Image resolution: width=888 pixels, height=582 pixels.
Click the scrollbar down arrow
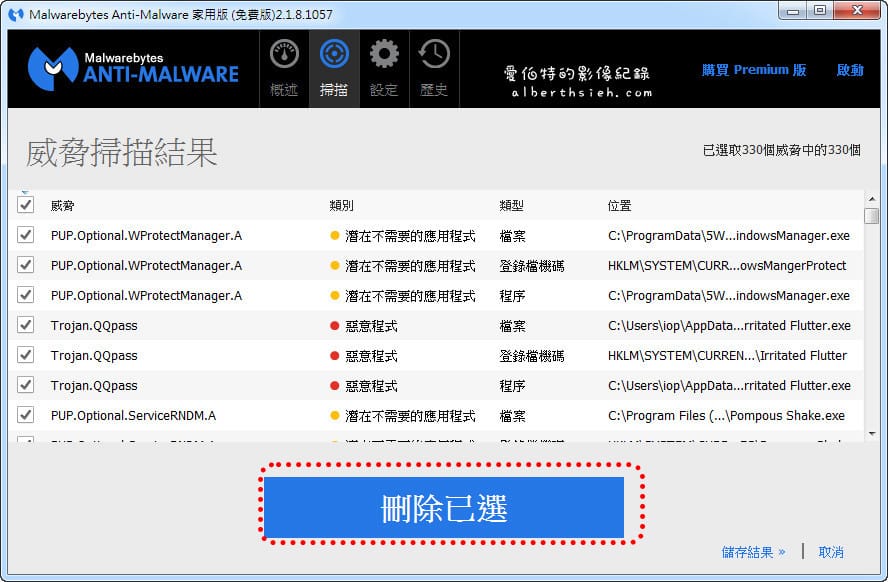[872, 434]
